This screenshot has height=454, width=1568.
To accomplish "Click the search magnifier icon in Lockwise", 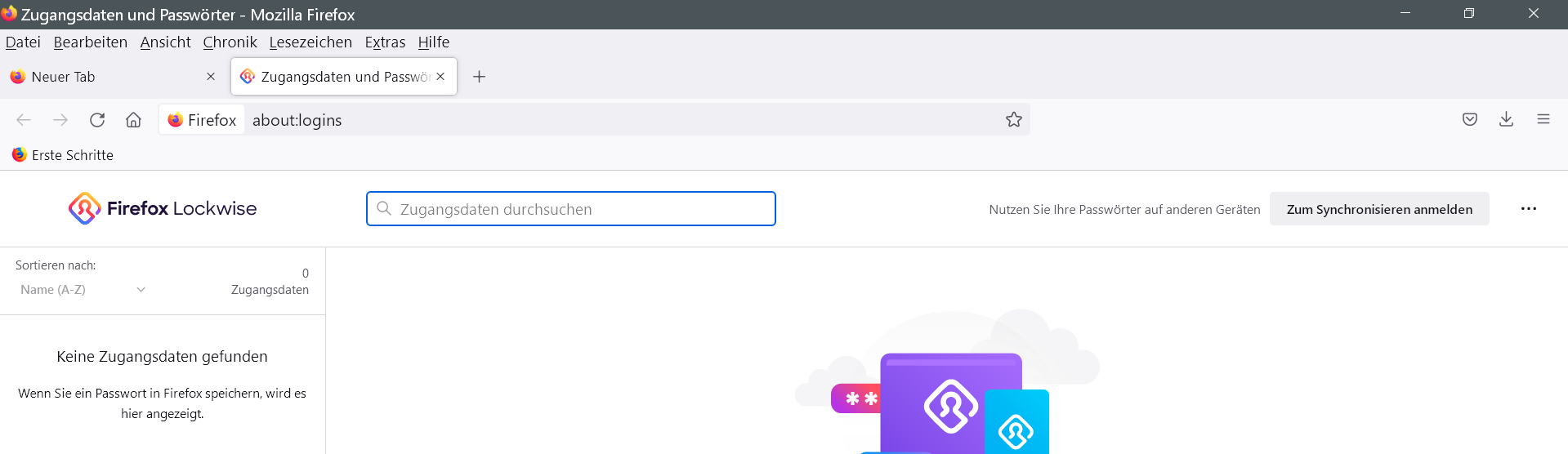I will tap(384, 208).
